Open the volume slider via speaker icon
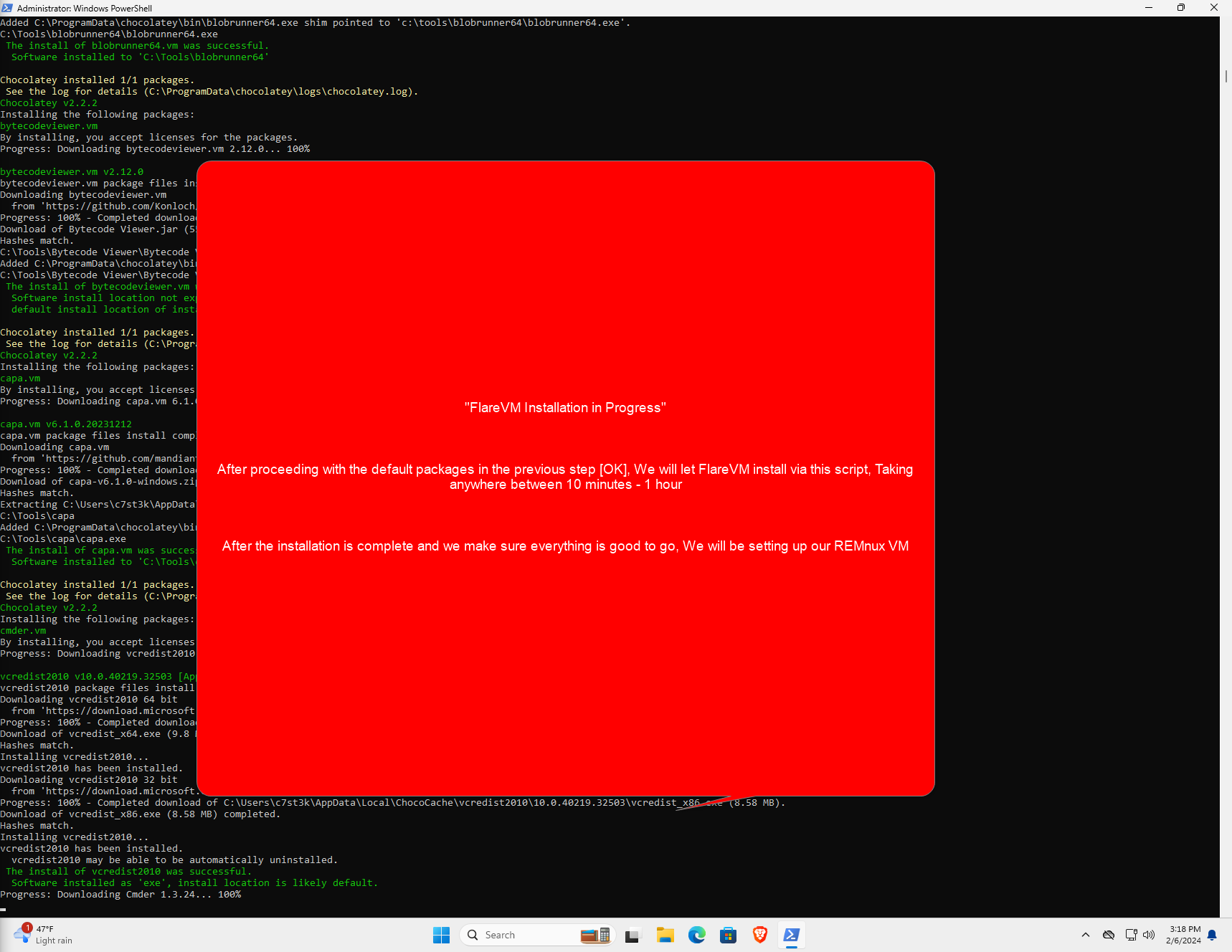The height and width of the screenshot is (952, 1232). [1148, 935]
